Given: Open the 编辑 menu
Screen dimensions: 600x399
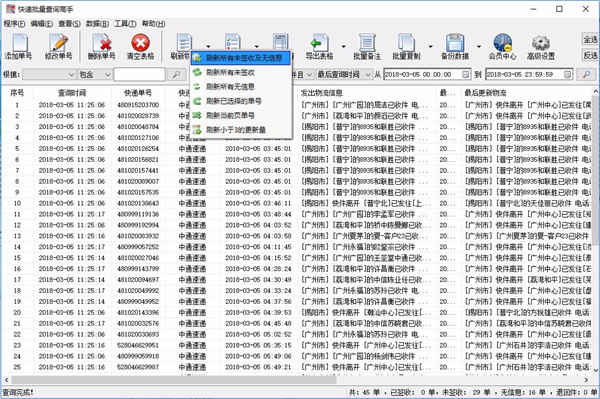Looking at the screenshot, I should coord(41,24).
